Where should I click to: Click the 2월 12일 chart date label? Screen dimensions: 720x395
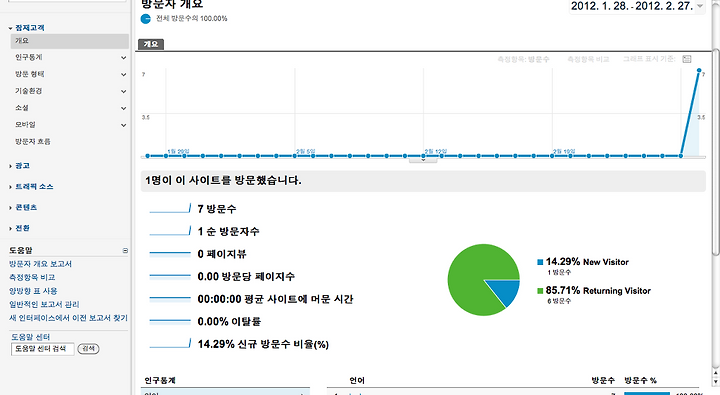coord(436,151)
